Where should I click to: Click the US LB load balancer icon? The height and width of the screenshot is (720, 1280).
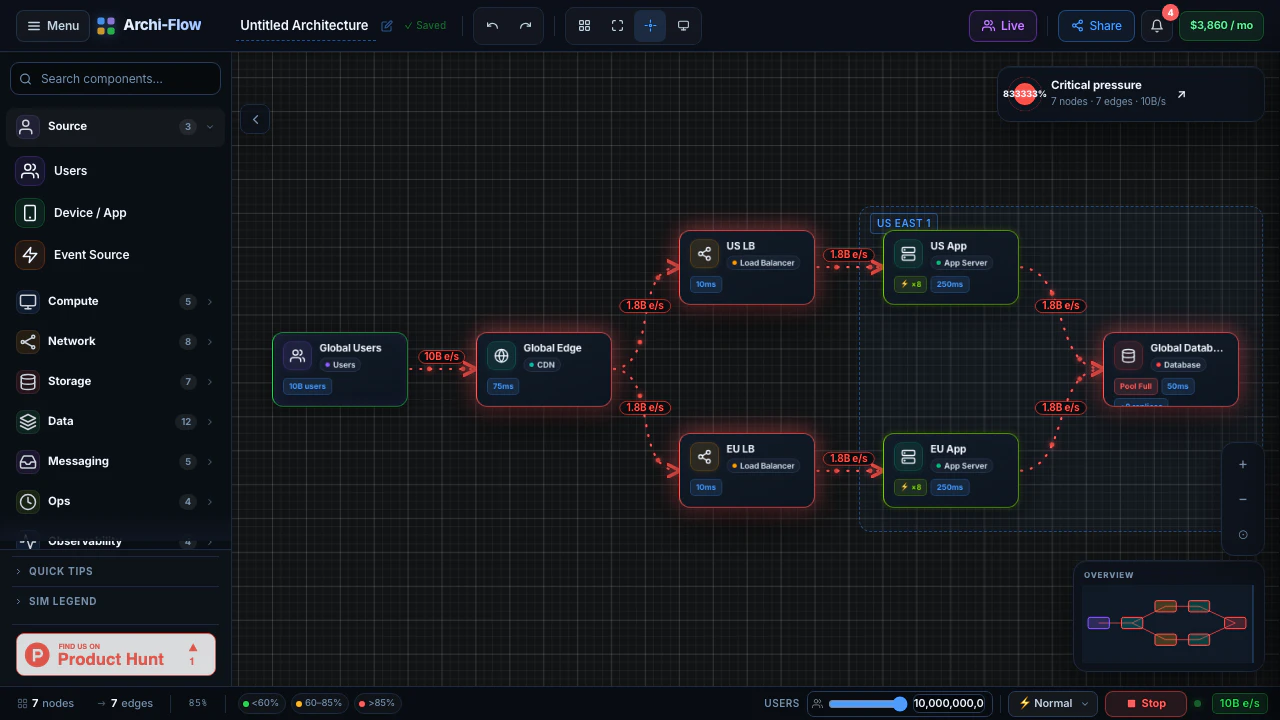(x=705, y=254)
